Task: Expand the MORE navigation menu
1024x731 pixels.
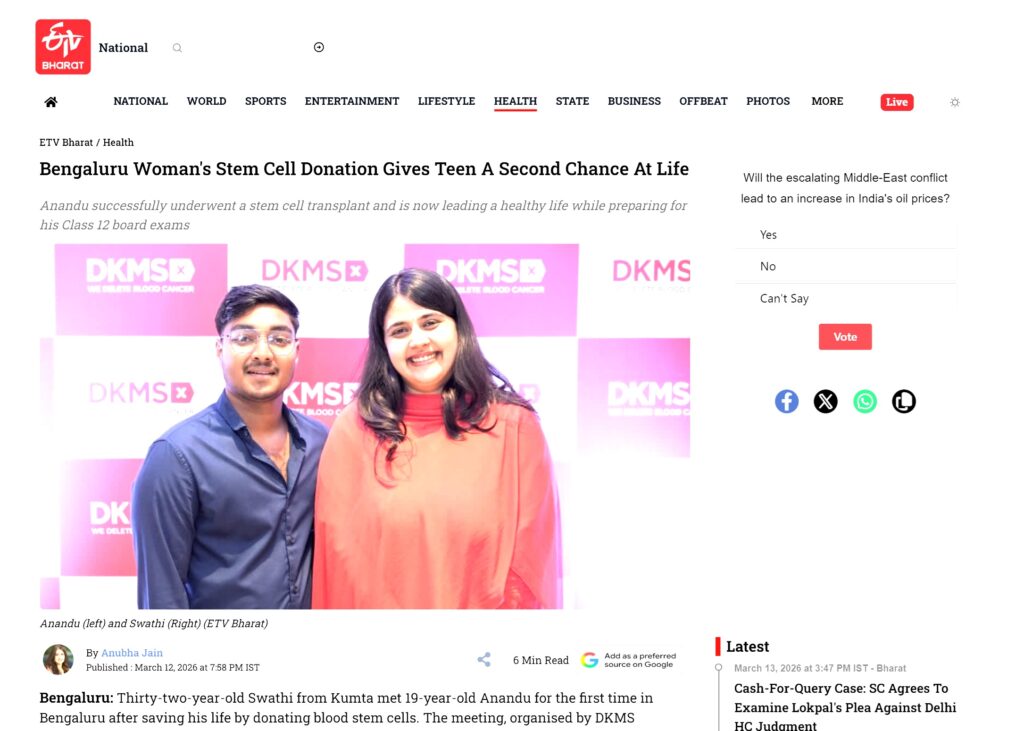Action: [827, 101]
